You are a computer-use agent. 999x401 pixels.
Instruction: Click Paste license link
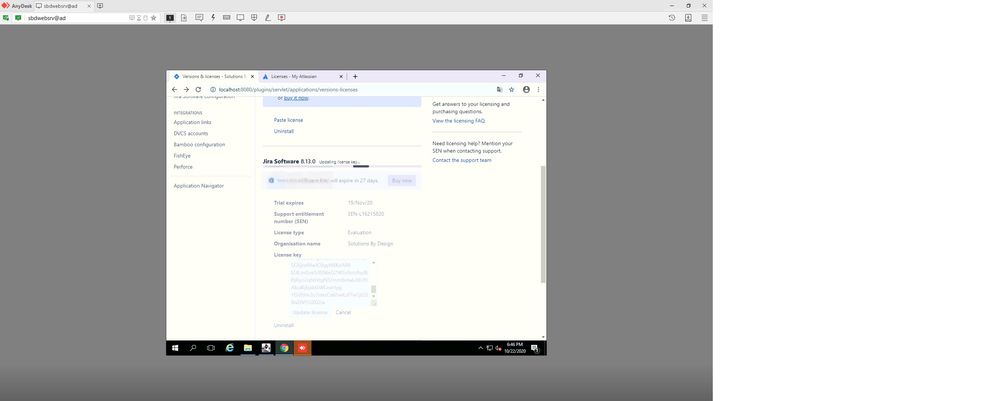288,120
